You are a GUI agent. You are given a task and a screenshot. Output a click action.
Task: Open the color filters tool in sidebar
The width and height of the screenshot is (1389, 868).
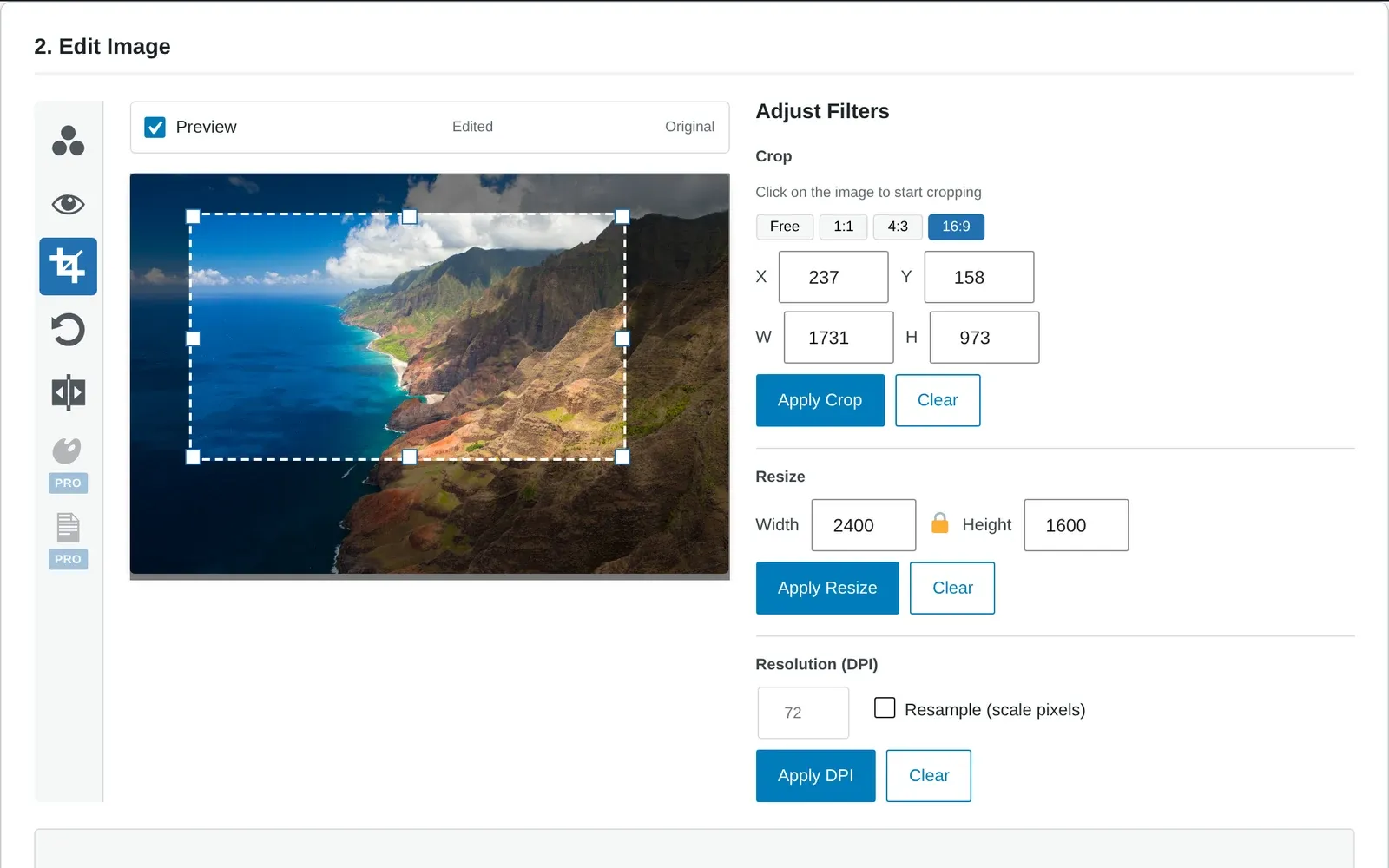68,141
